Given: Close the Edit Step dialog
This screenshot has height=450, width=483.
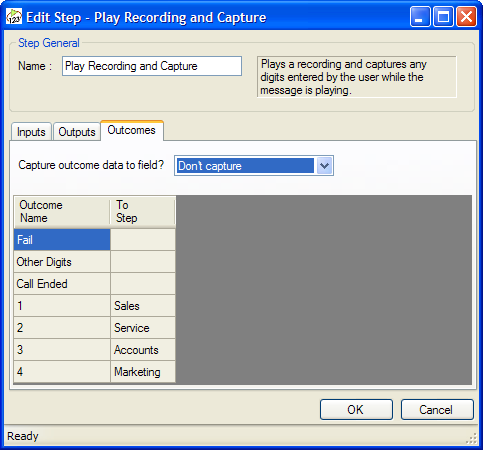Looking at the screenshot, I should 466,16.
